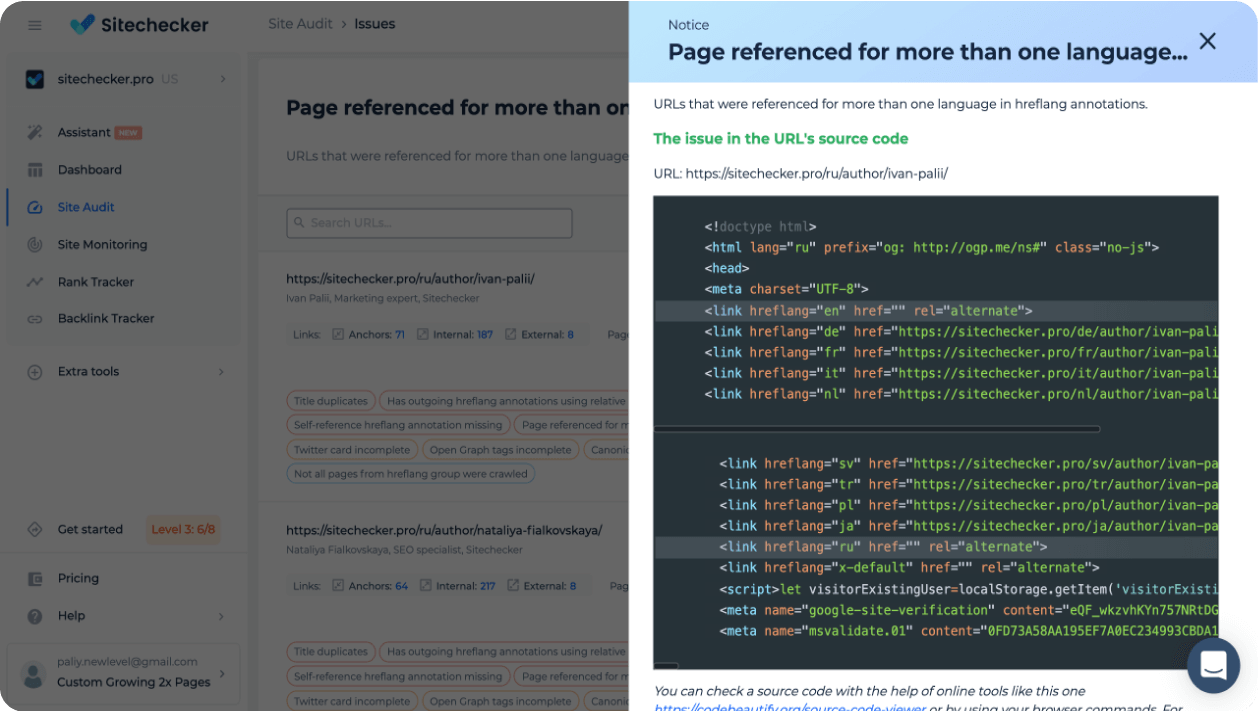Click the Help question mark icon

(35, 616)
